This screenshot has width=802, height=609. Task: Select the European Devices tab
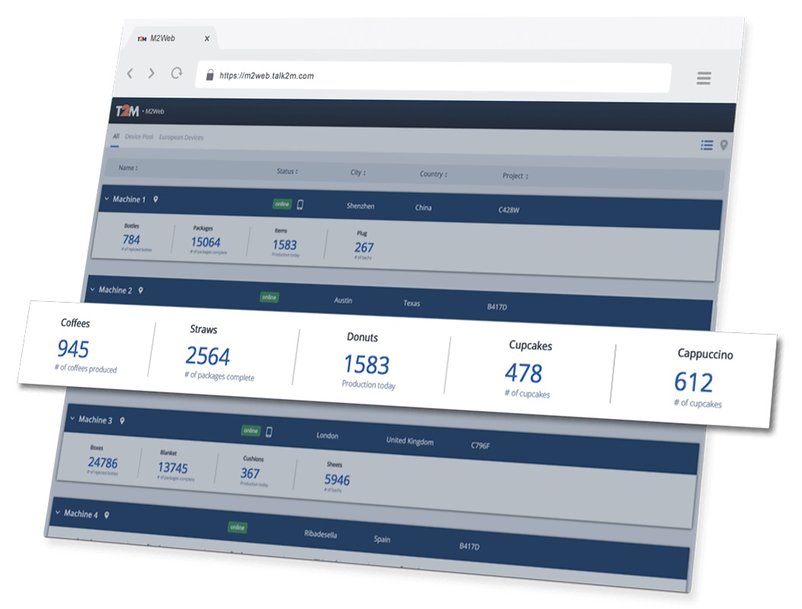181,138
